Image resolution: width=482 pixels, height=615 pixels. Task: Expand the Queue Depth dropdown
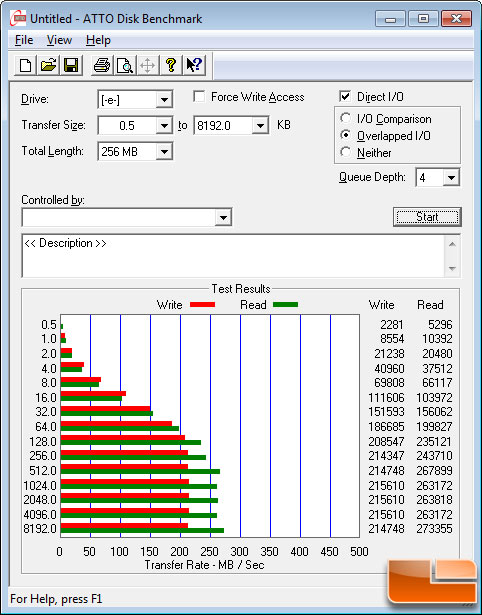tap(451, 178)
